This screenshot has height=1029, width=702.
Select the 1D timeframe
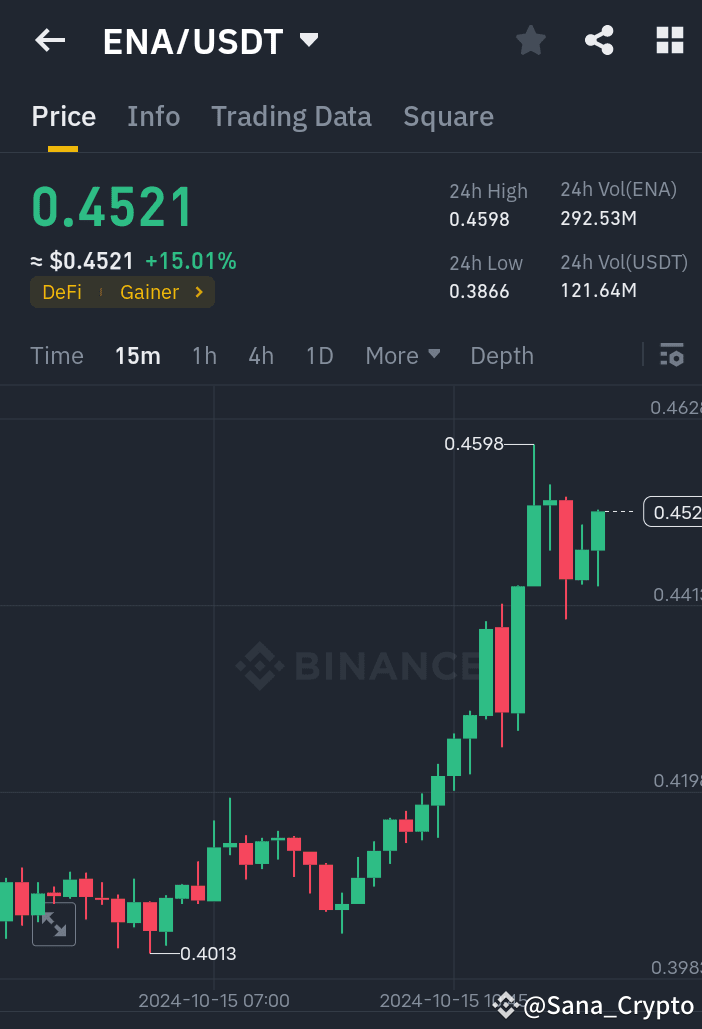[319, 355]
